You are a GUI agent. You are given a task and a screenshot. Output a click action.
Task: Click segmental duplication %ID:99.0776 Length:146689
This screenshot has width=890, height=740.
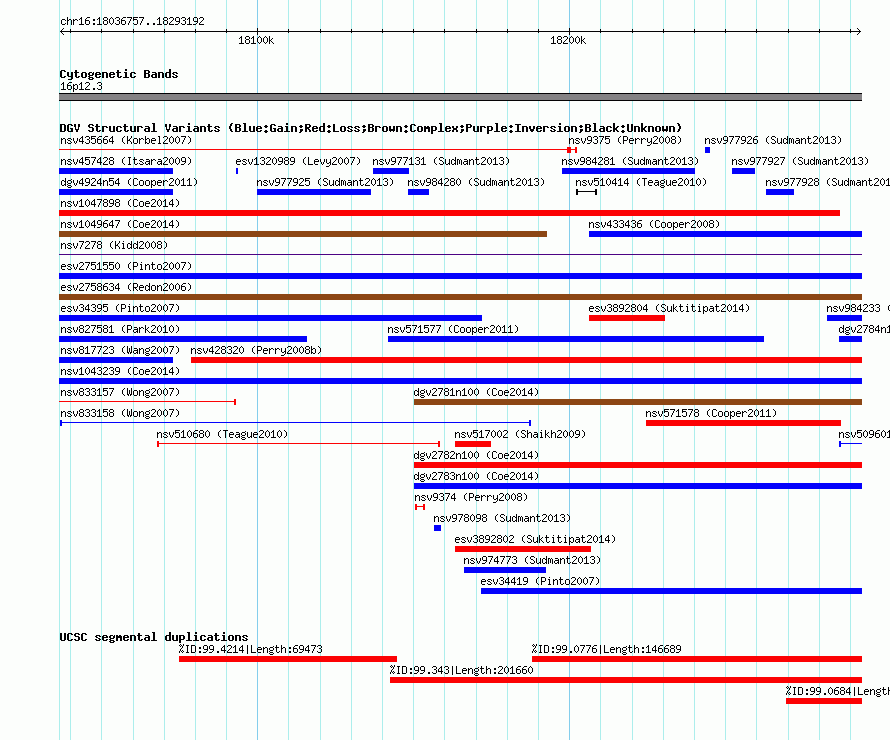[697, 659]
